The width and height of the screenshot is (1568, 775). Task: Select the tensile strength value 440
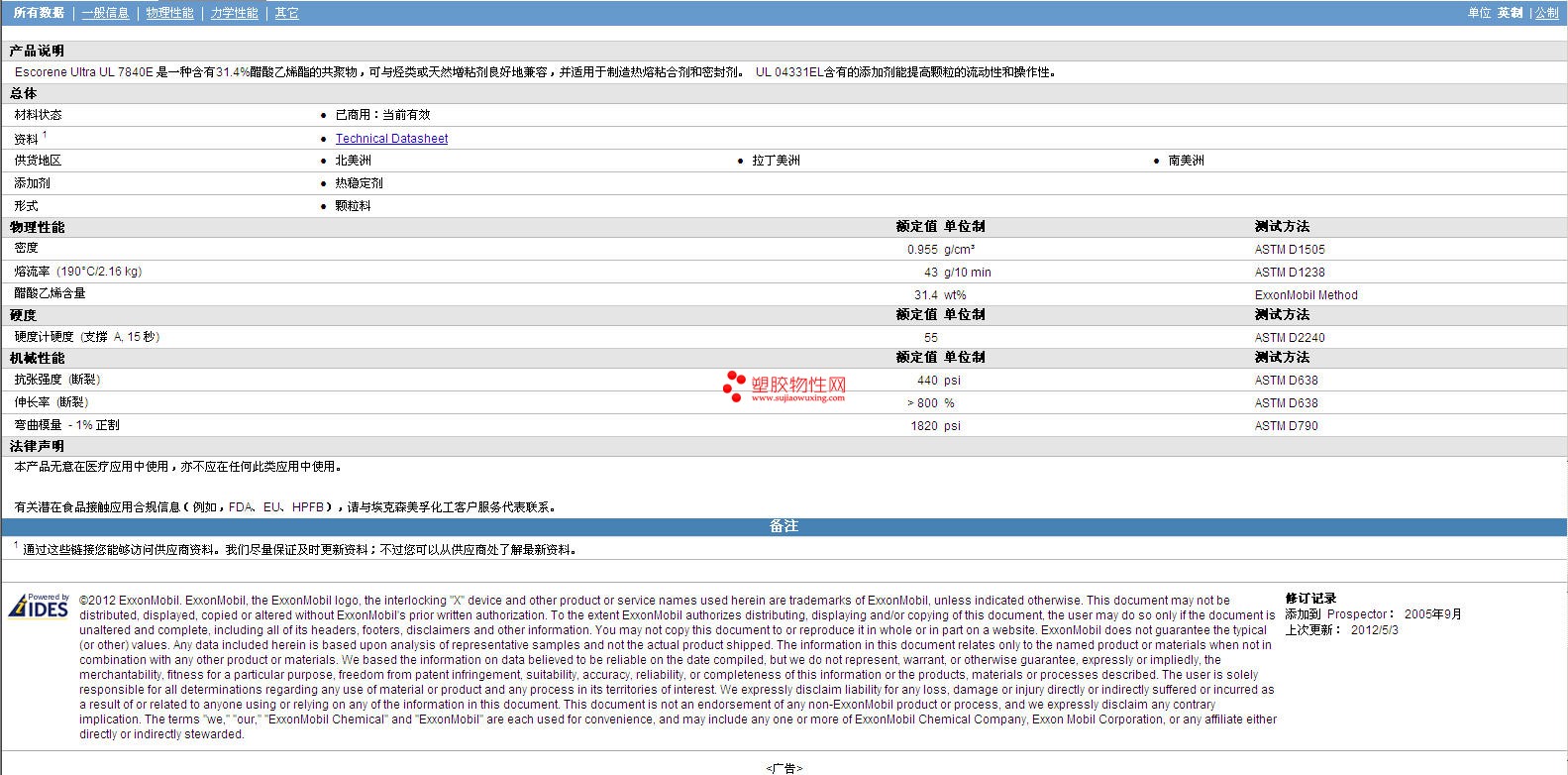click(927, 381)
